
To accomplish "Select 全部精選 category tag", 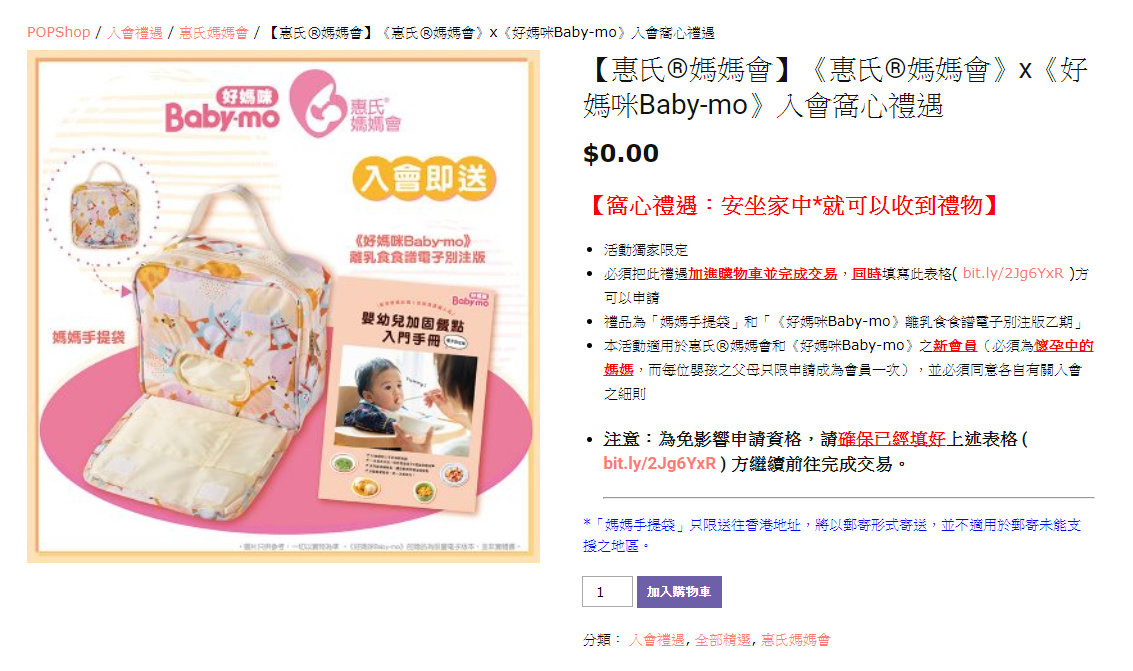I will (723, 640).
